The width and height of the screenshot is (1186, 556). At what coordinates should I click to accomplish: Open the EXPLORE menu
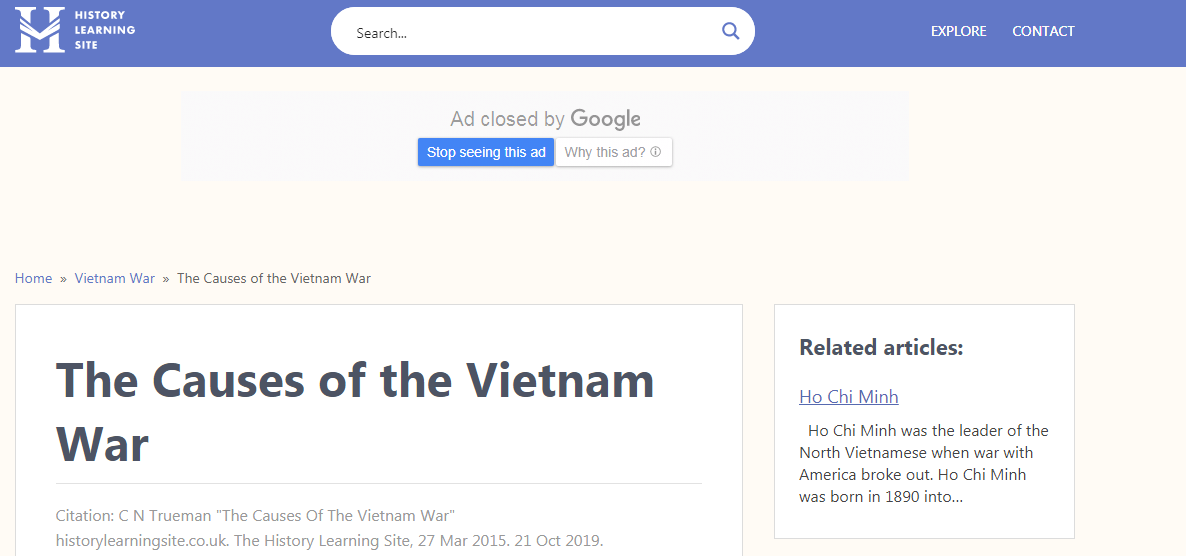click(958, 31)
